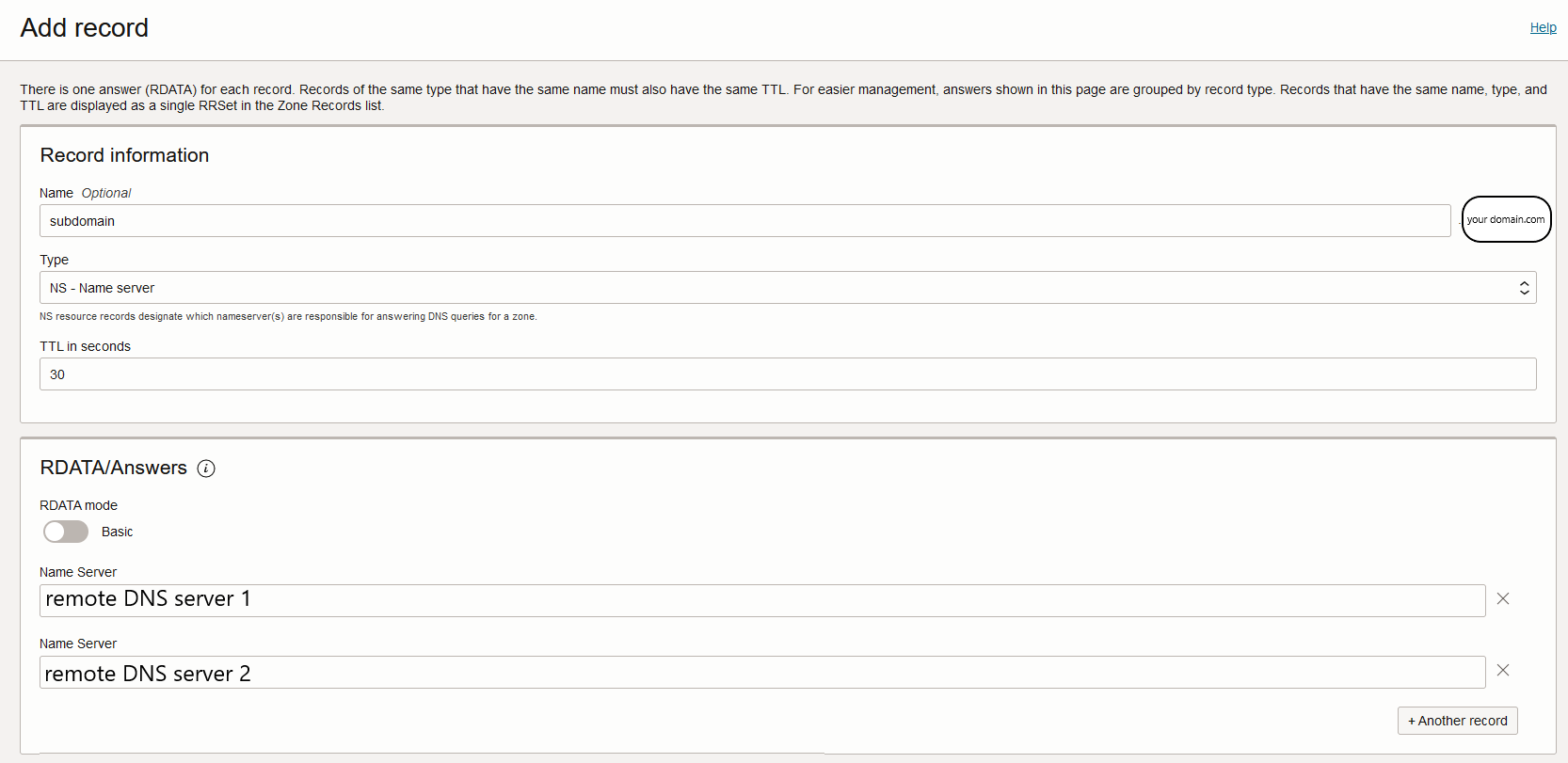Image resolution: width=1568 pixels, height=763 pixels.
Task: Click the info icon beside RDATA/Answers
Action: coord(206,469)
